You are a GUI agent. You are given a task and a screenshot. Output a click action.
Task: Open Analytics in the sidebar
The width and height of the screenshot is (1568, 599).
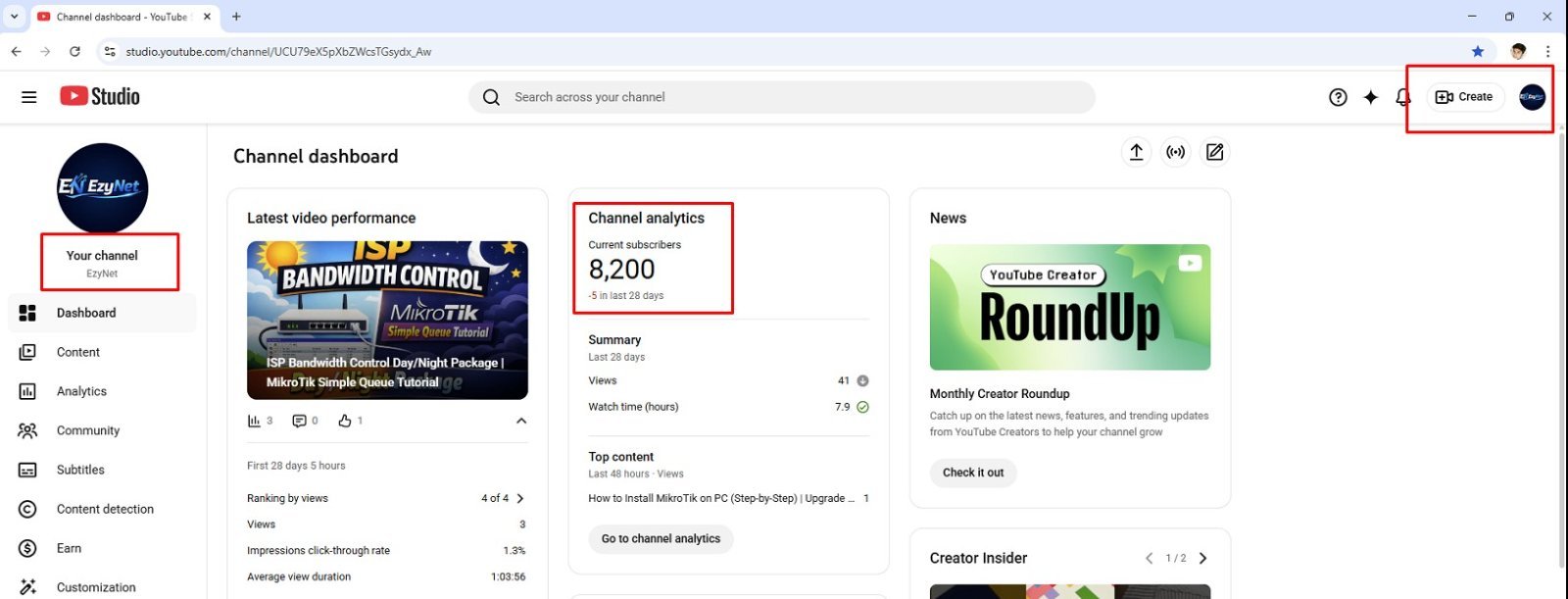(x=102, y=391)
